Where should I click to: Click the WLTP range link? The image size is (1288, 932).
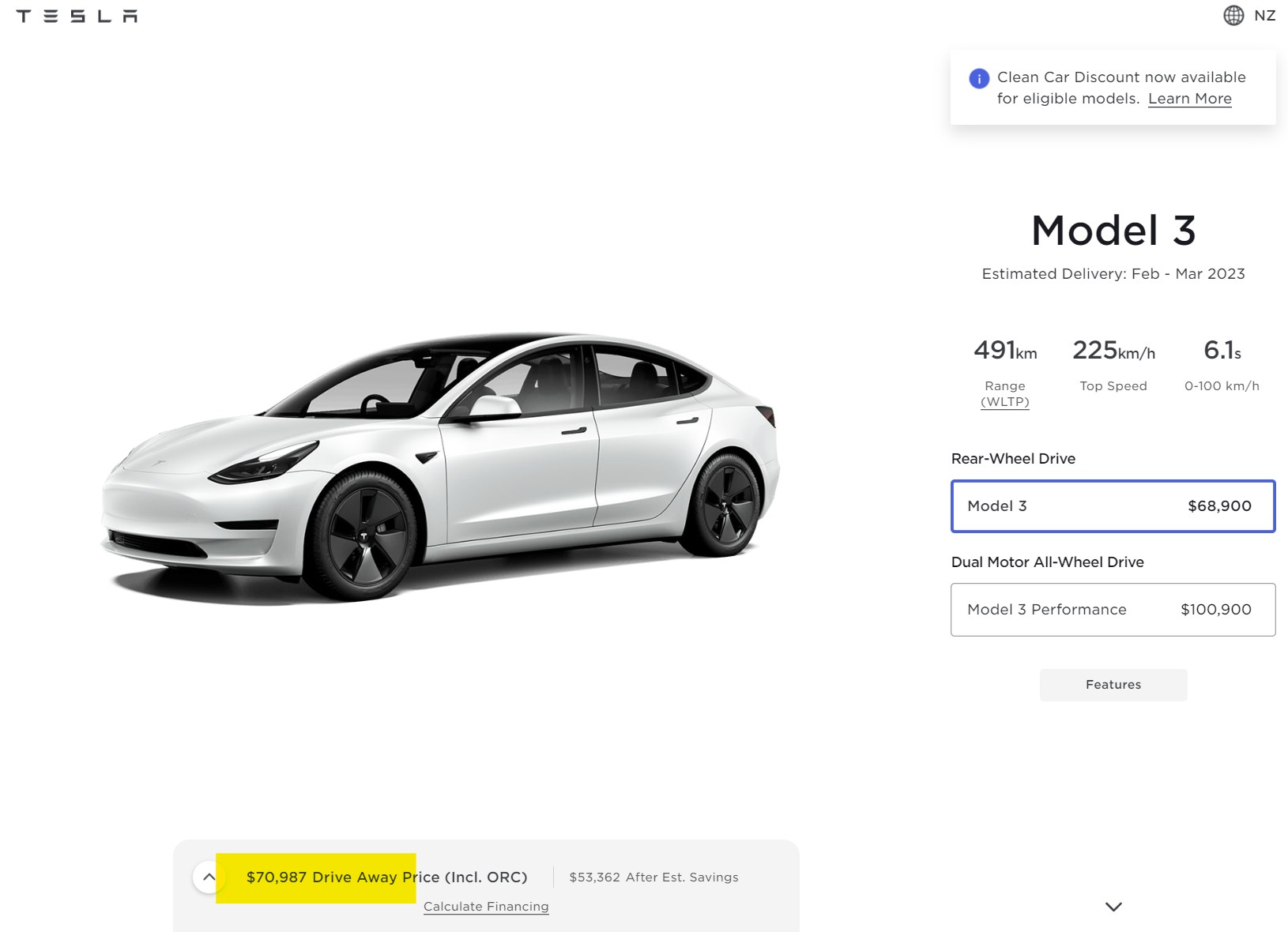[1005, 401]
